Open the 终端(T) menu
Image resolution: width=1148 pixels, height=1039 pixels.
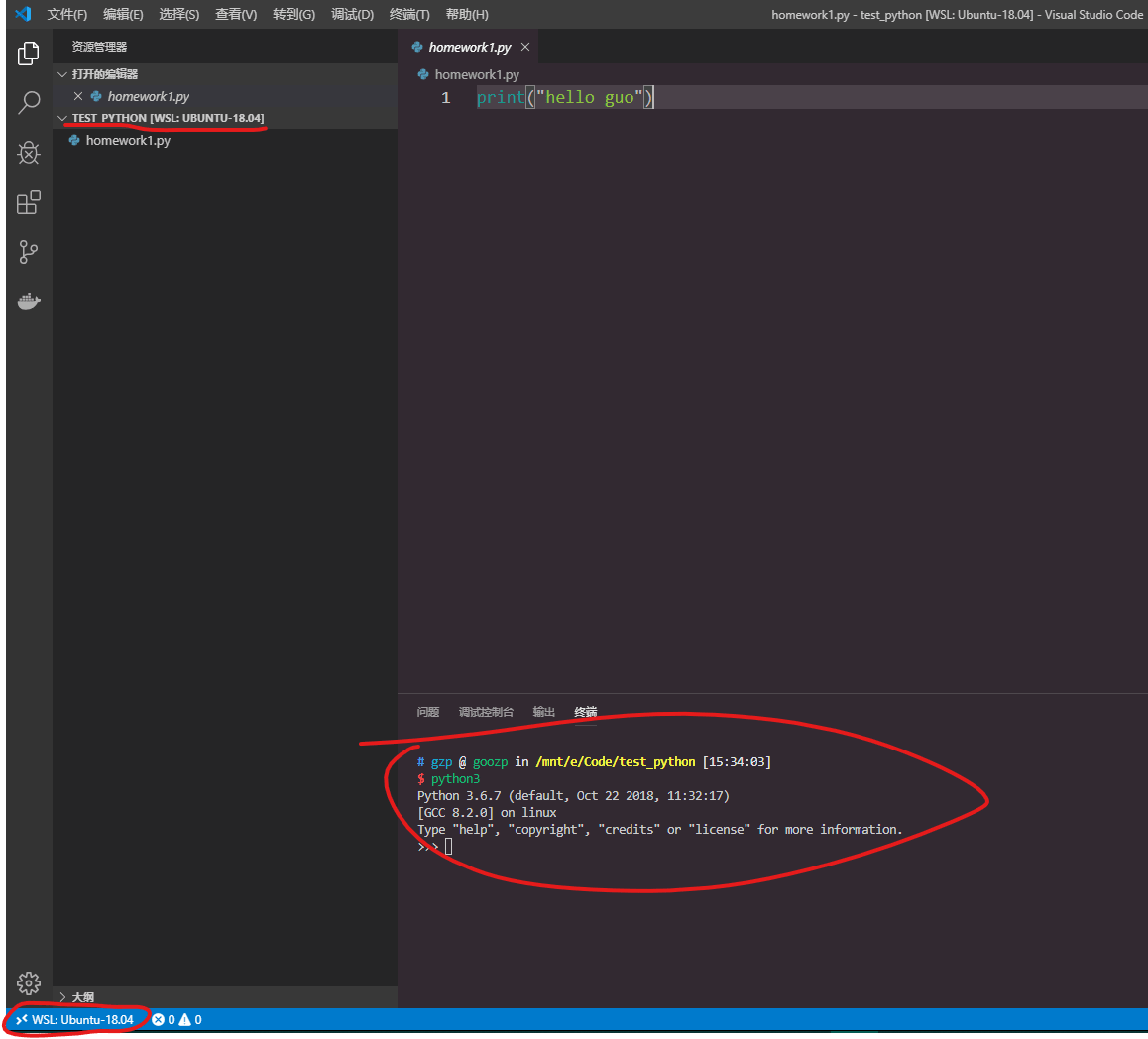click(x=409, y=15)
